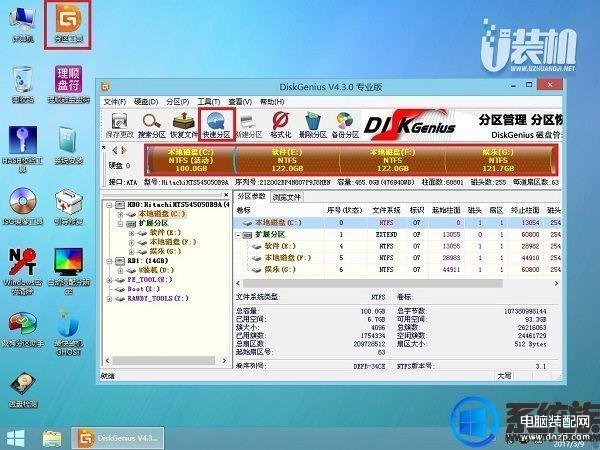Viewport: 600px width, 450px height.
Task: Click DiskGenius V4.3 taskbar button
Action: tap(118, 438)
